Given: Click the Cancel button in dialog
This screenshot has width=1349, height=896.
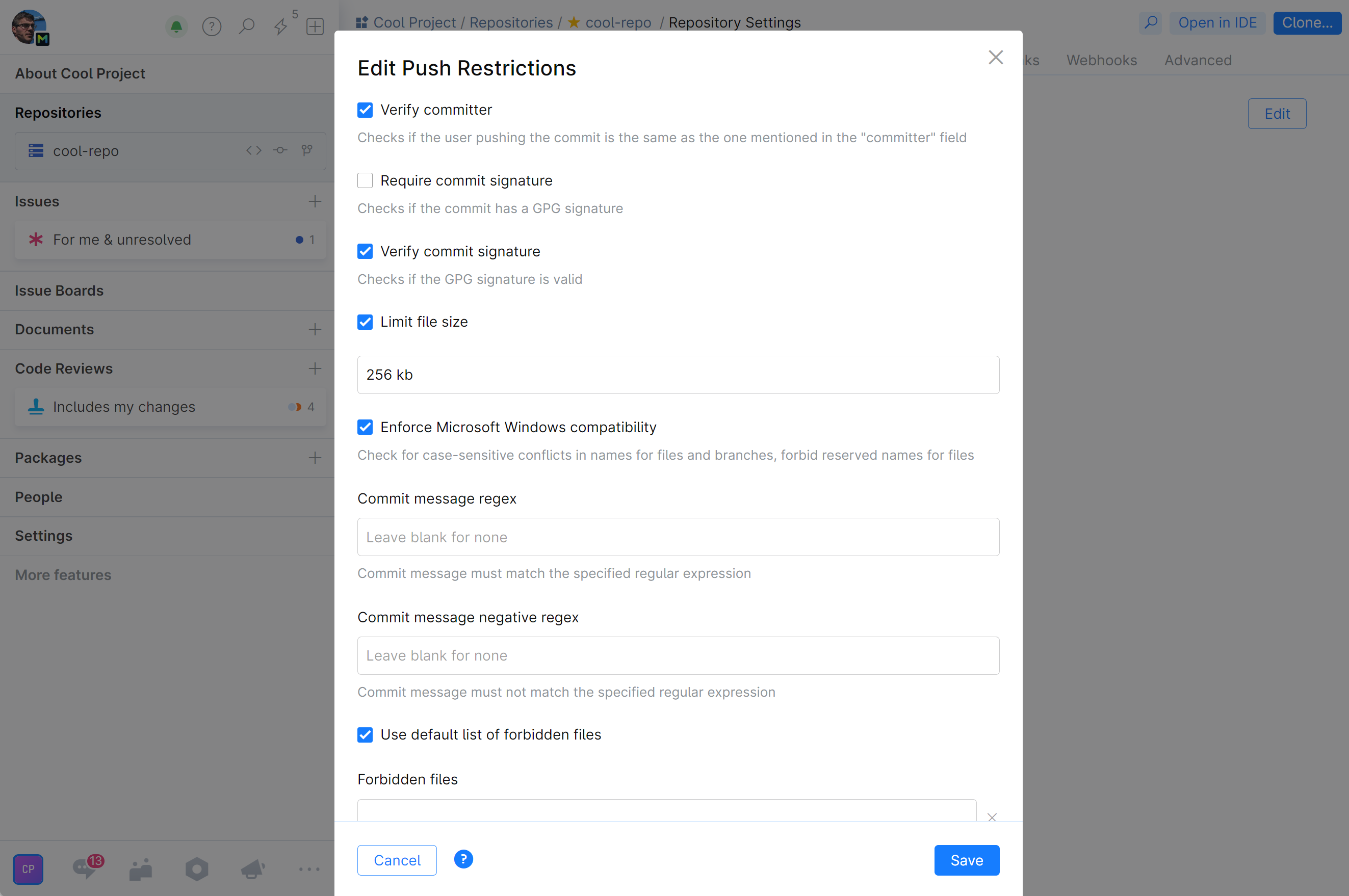Looking at the screenshot, I should point(397,860).
